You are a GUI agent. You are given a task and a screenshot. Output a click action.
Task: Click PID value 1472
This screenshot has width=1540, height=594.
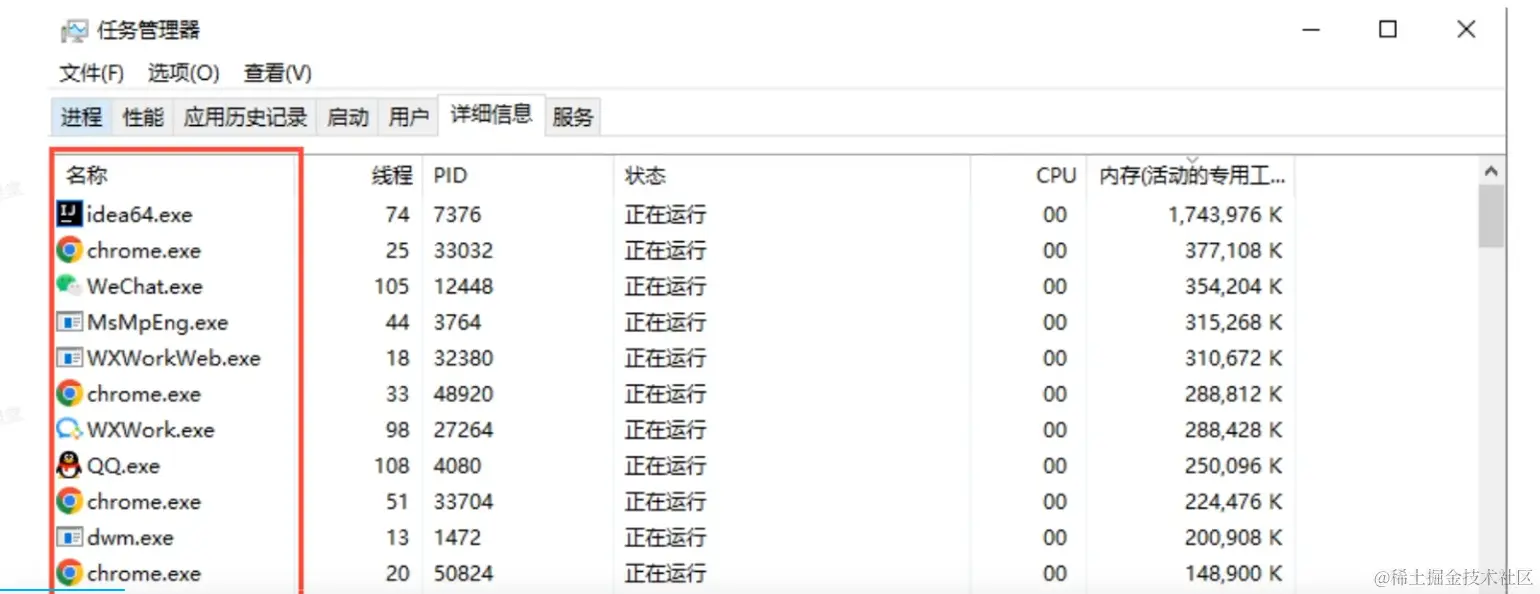[x=457, y=538]
